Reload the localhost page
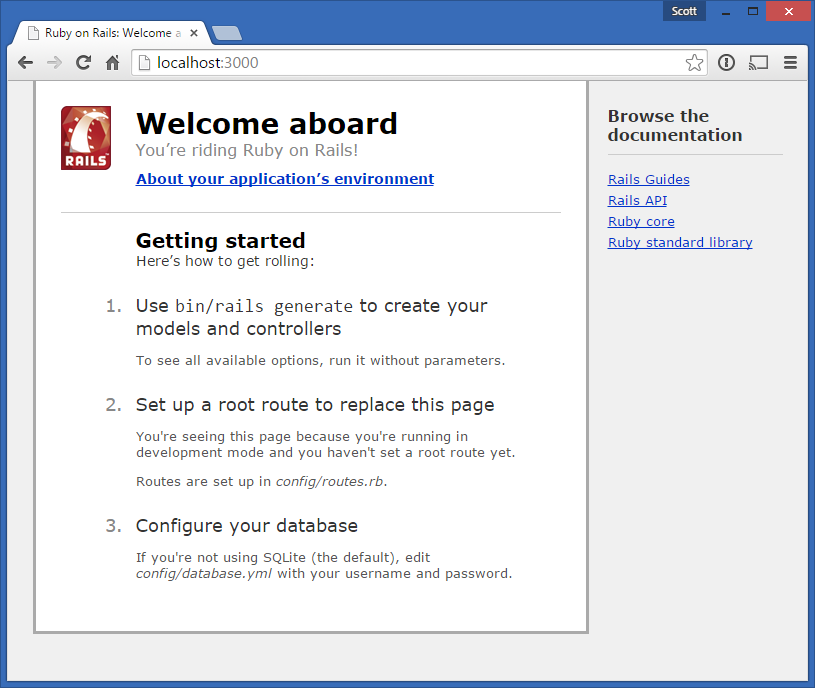 click(83, 63)
